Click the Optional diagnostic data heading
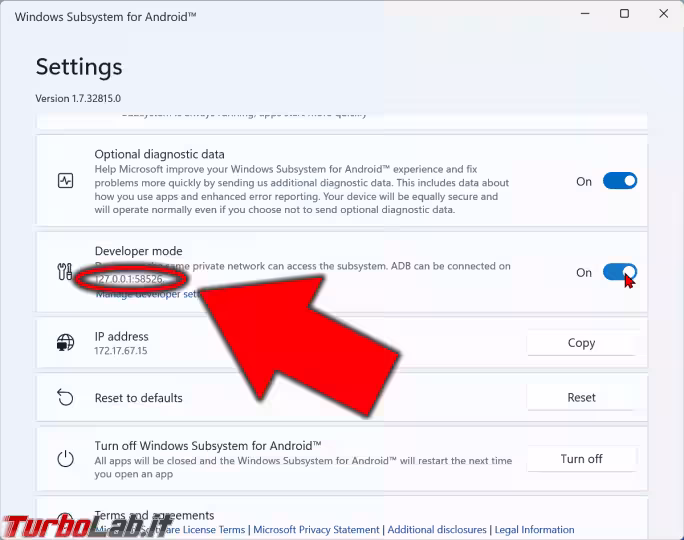The height and width of the screenshot is (540, 684). 160,154
